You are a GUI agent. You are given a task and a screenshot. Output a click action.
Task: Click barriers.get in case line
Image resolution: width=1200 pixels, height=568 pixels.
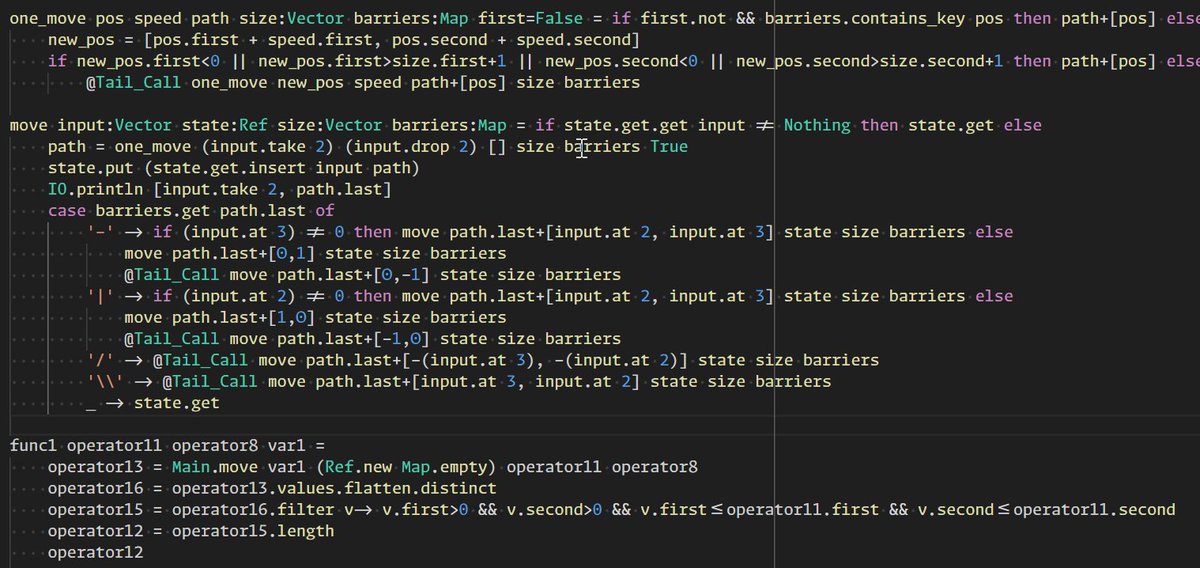pyautogui.click(x=152, y=211)
